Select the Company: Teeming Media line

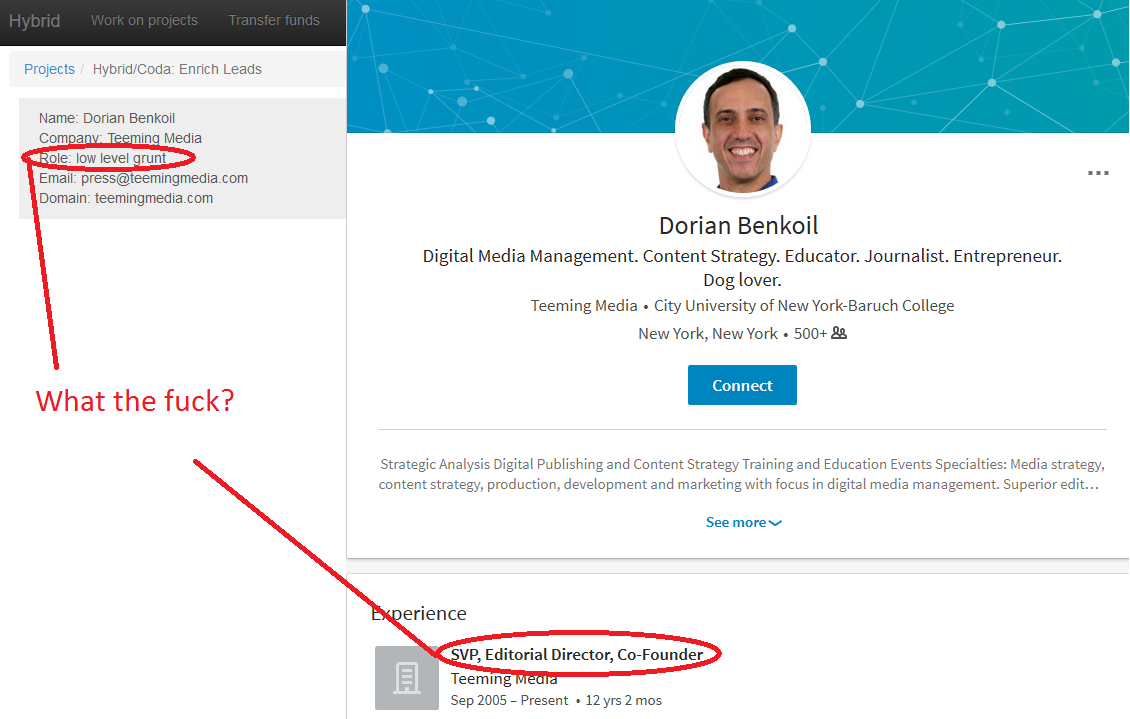[x=120, y=138]
